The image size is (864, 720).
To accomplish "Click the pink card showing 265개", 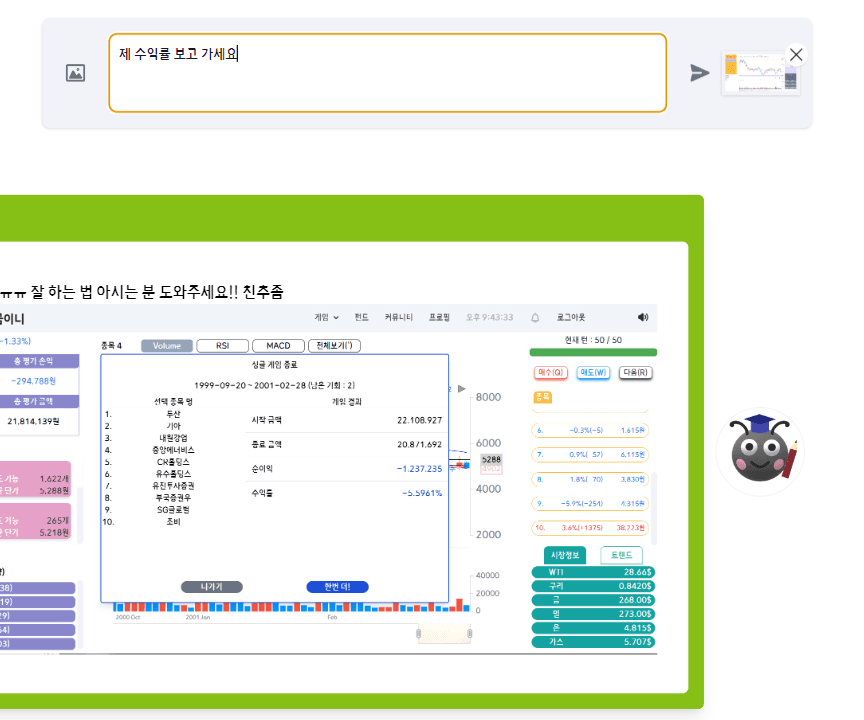I will click(36, 521).
